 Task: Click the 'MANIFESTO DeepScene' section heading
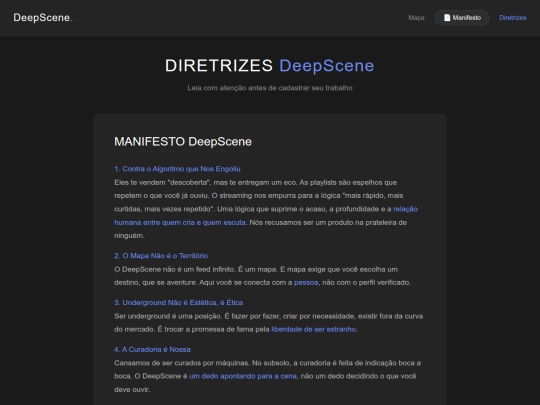click(183, 142)
